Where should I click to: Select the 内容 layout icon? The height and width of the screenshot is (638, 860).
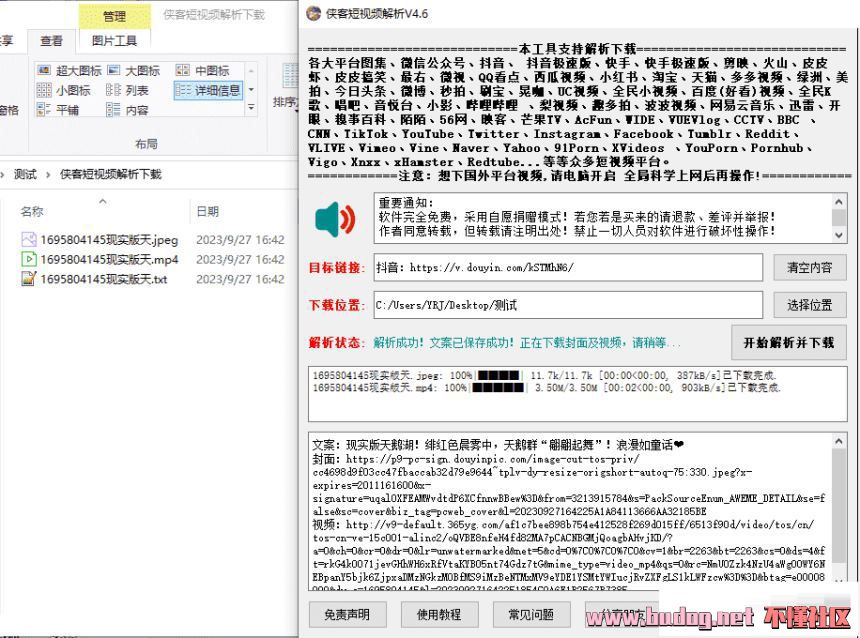[x=114, y=110]
